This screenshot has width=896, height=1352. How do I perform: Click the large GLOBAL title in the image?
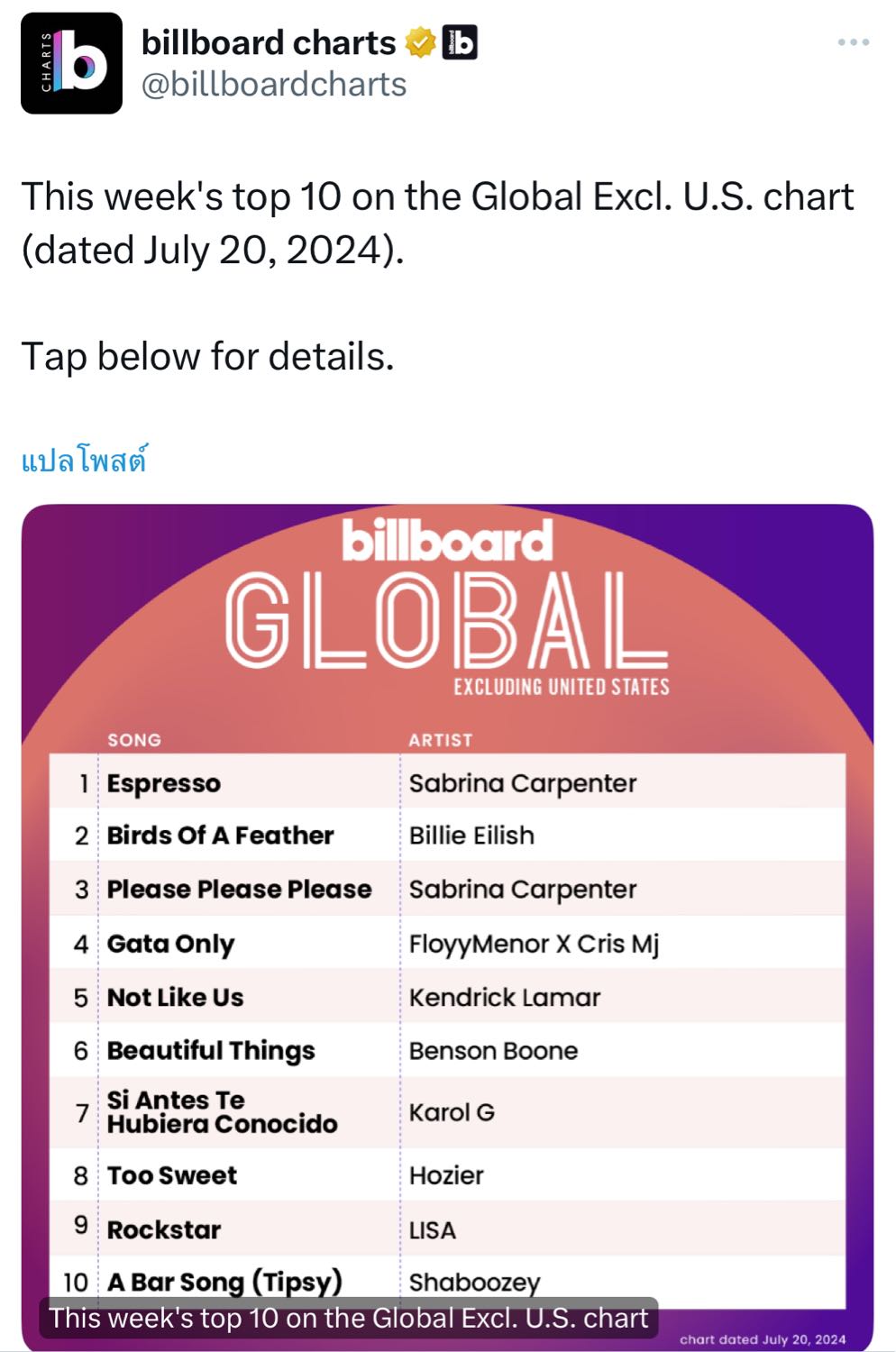pyautogui.click(x=446, y=622)
